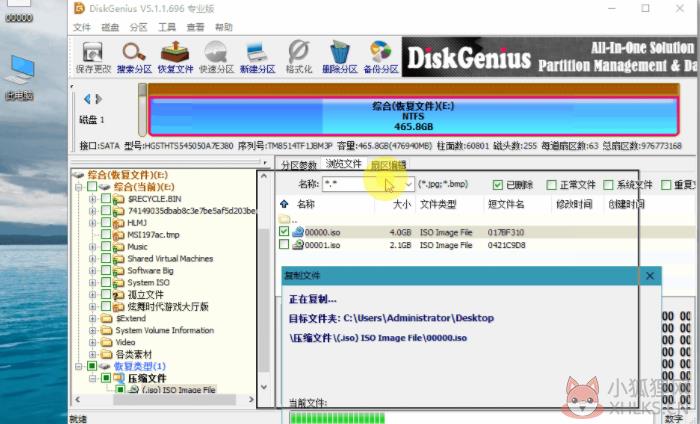
Task: Switch to the 扇区编辑 sector editor tab
Action: coord(389,165)
